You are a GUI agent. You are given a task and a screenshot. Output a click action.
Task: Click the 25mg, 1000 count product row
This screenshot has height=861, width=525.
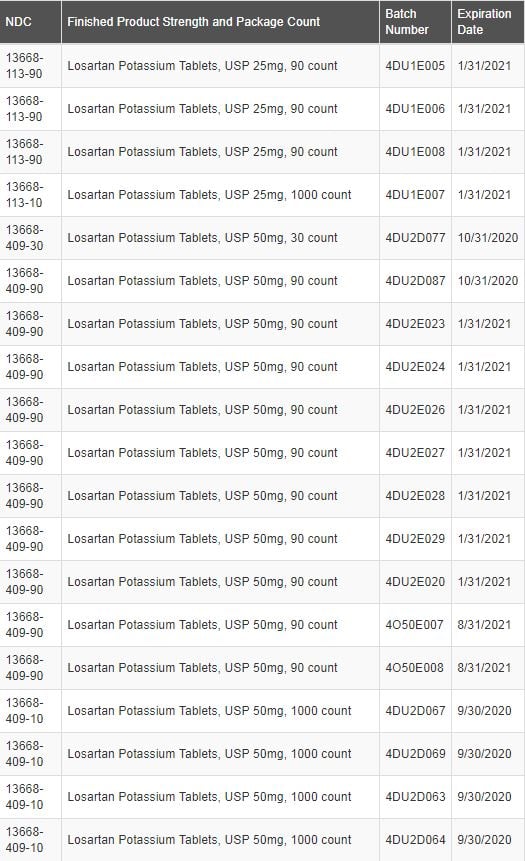click(262, 195)
